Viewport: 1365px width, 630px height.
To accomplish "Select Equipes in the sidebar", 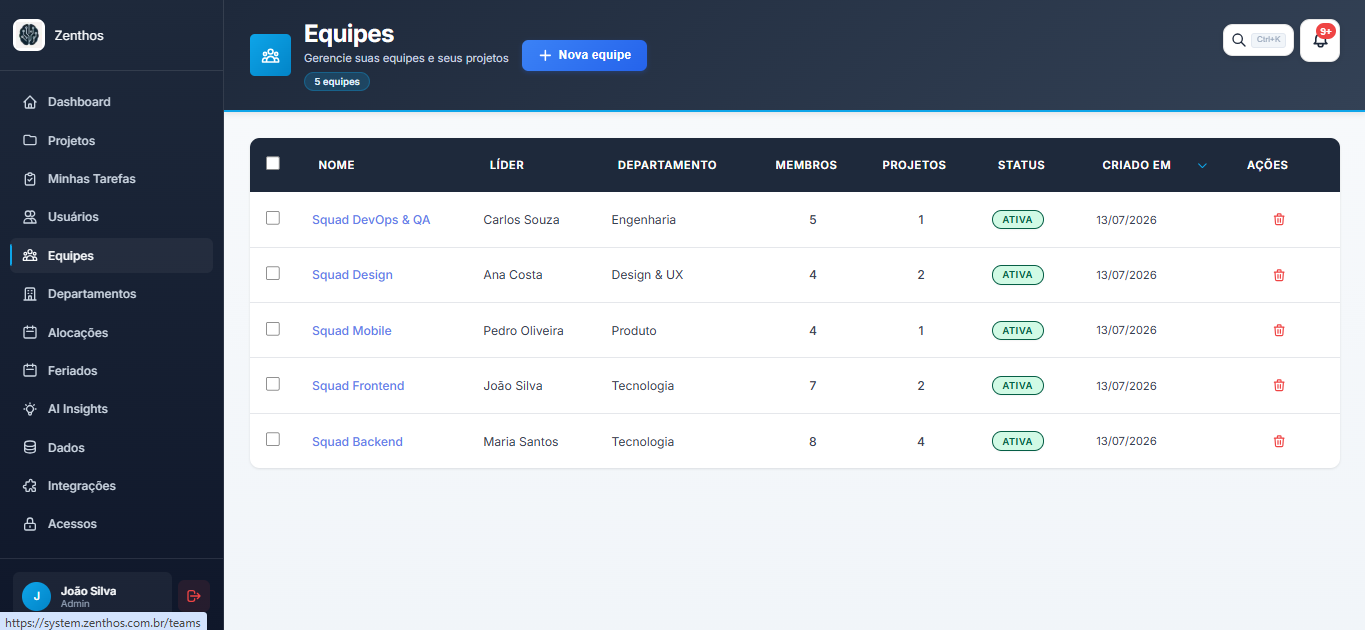I will click(111, 256).
